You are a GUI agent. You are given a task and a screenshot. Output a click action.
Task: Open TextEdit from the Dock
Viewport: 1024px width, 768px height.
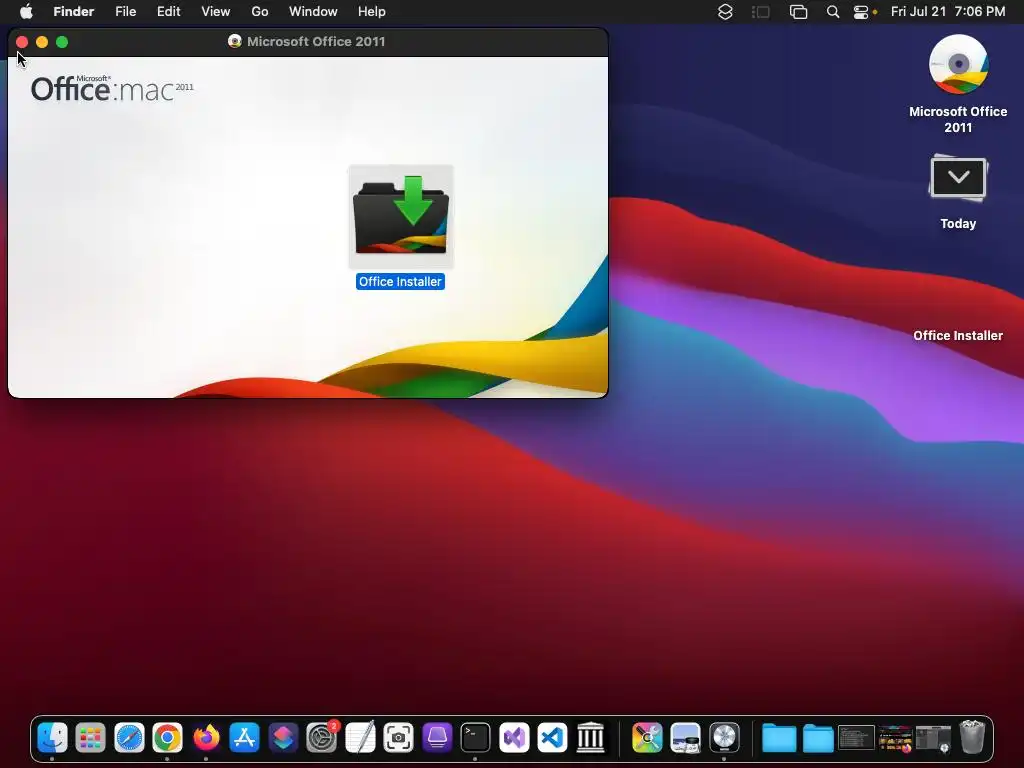[x=360, y=738]
